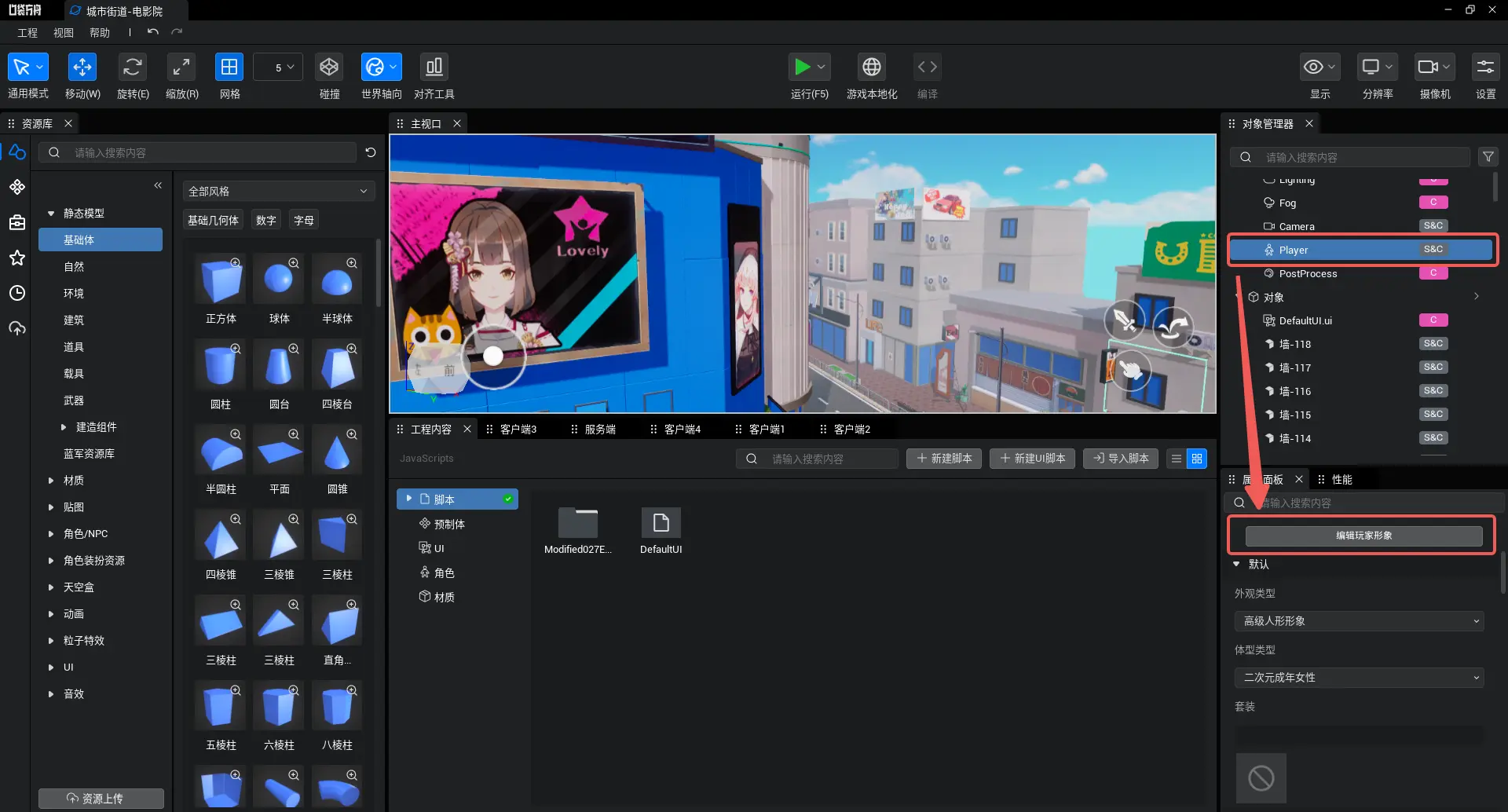Open the 摄像机 camera menu
The height and width of the screenshot is (812, 1508).
click(x=1435, y=68)
